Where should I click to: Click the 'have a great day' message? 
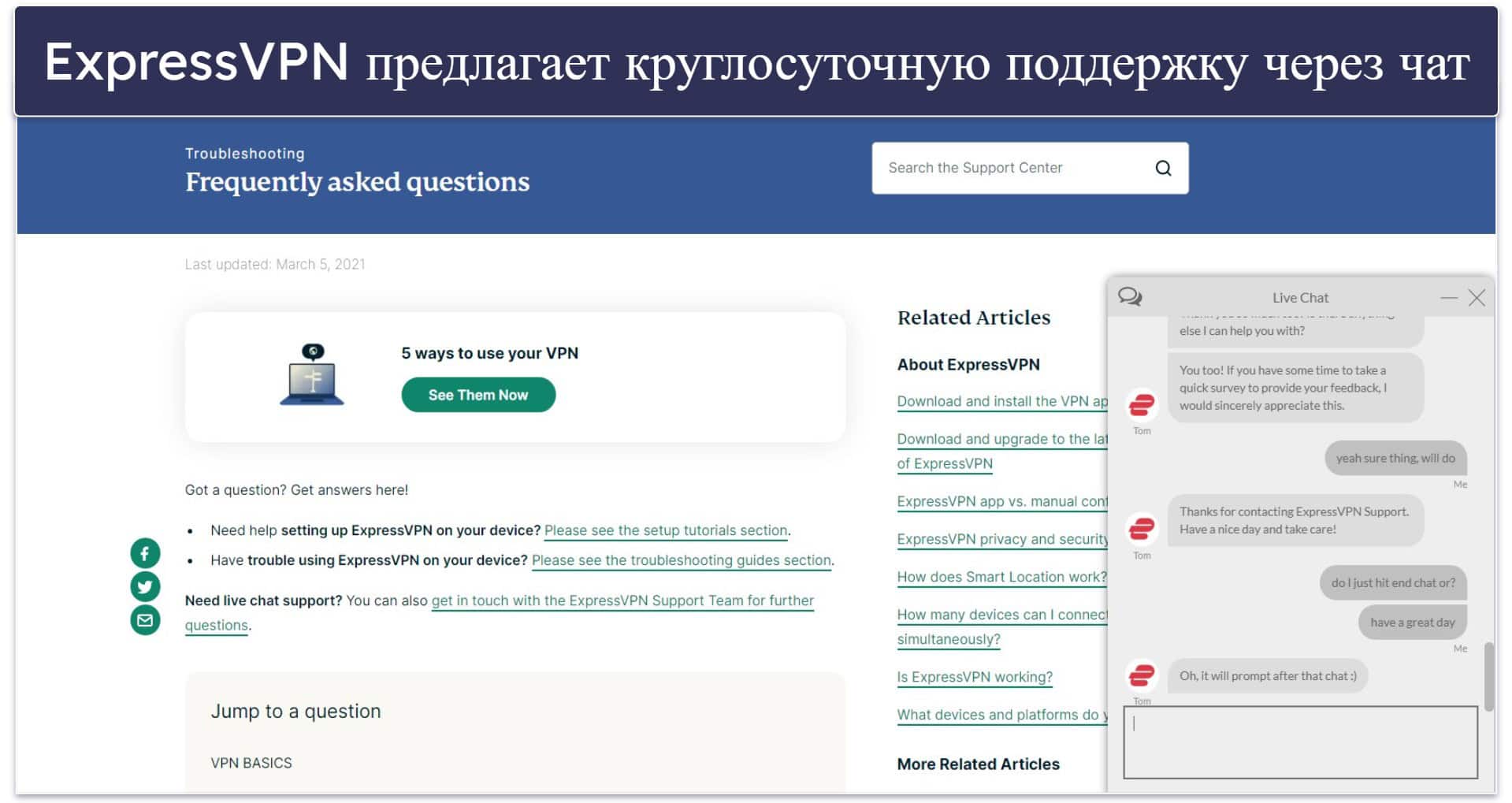click(x=1412, y=623)
